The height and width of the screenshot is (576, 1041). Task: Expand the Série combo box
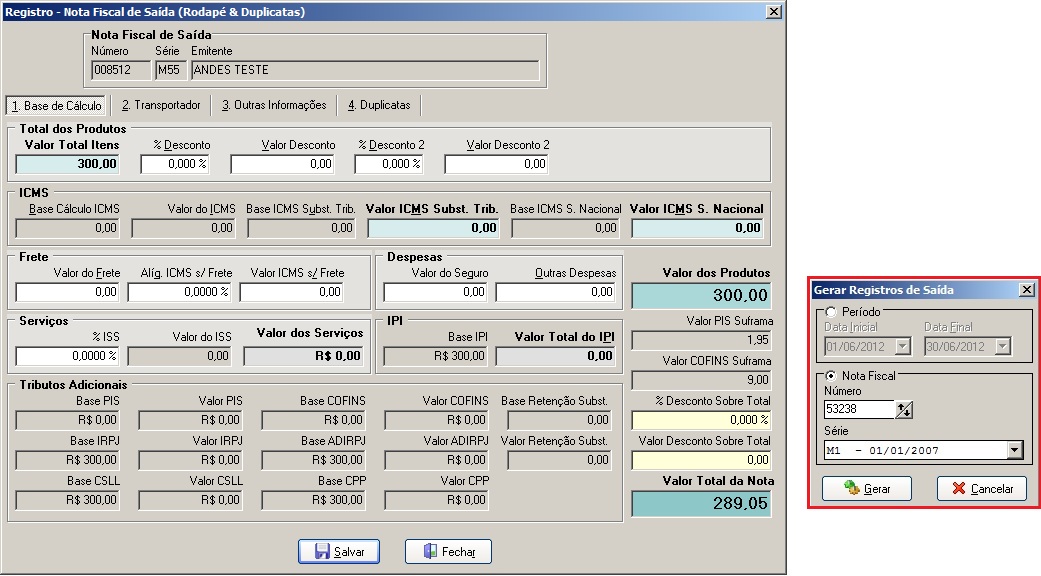(x=1014, y=451)
